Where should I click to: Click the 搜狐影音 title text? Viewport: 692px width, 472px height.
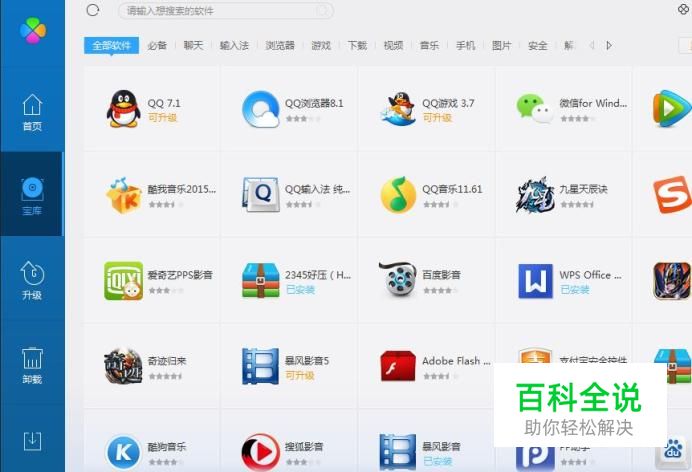[x=304, y=446]
